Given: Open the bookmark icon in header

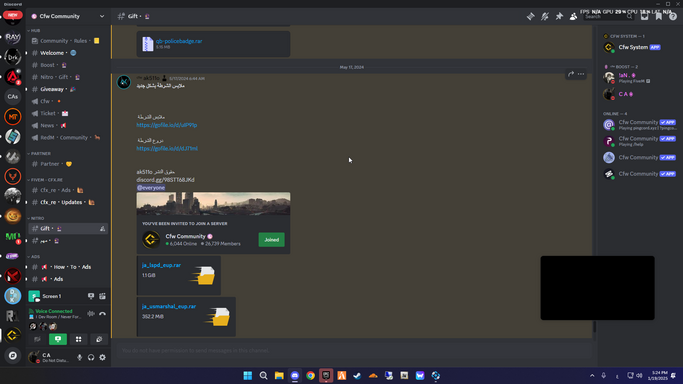Looking at the screenshot, I should [659, 17].
